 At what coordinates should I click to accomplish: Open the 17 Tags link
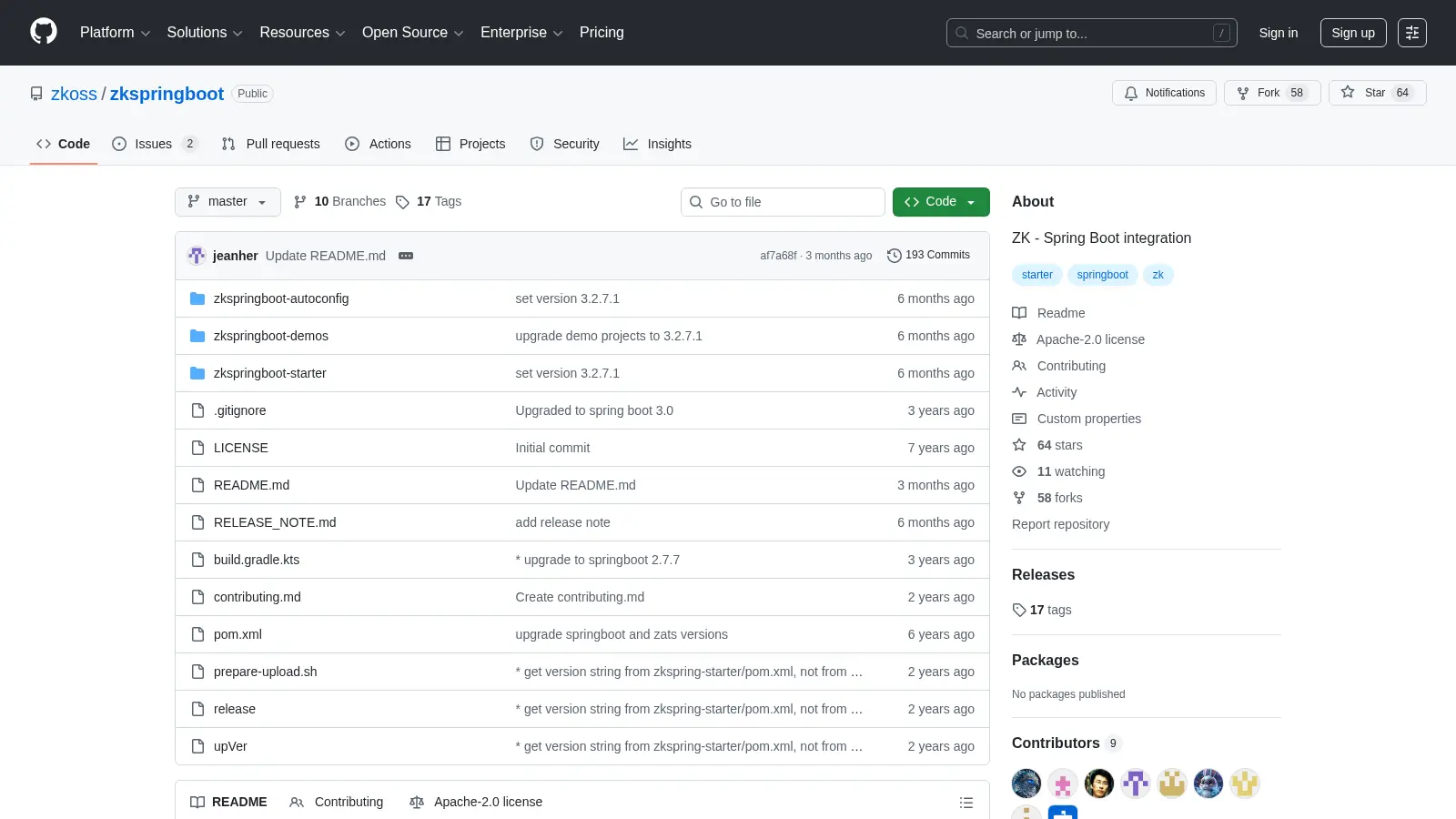[429, 202]
